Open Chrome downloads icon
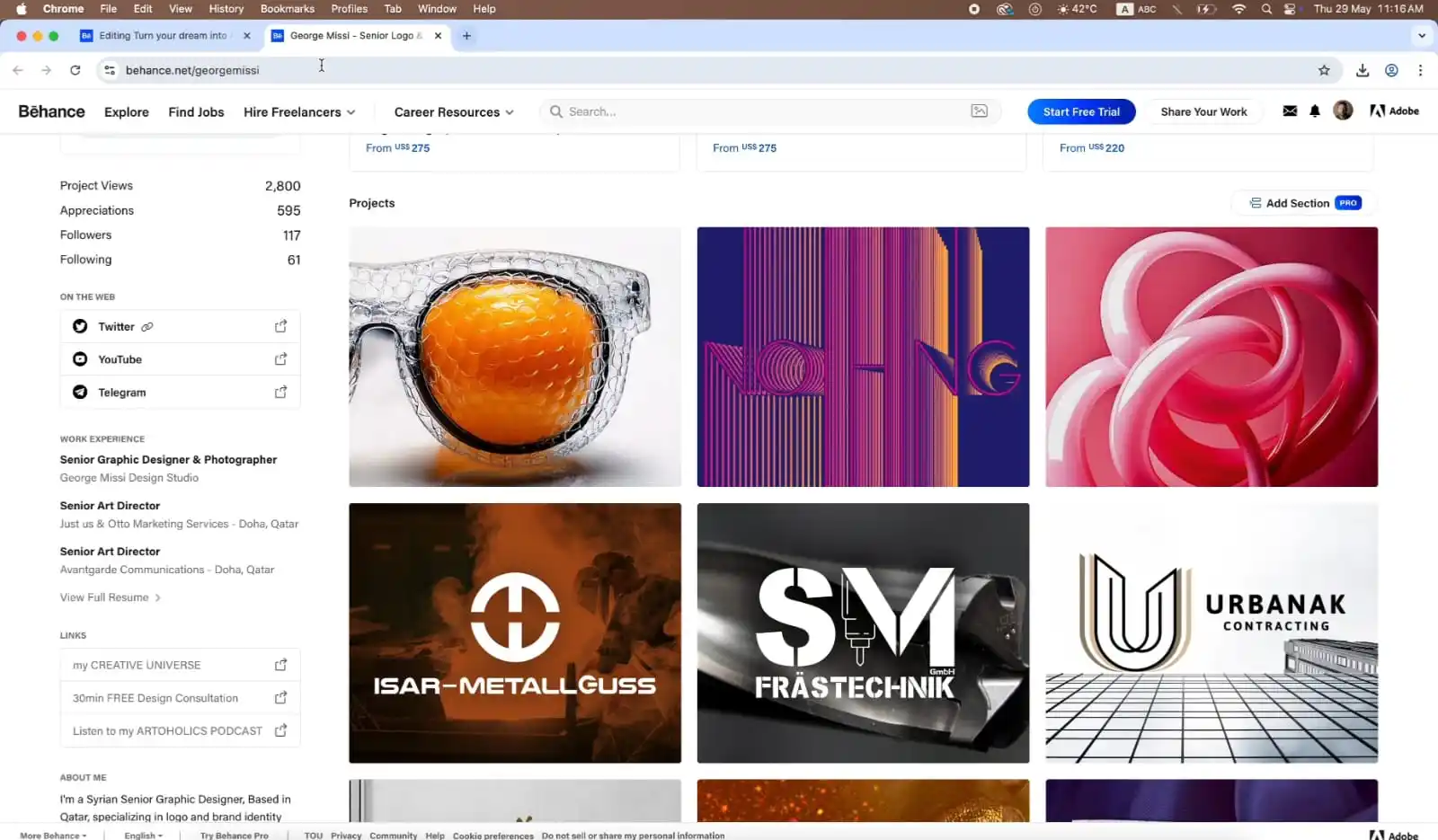 1363,70
